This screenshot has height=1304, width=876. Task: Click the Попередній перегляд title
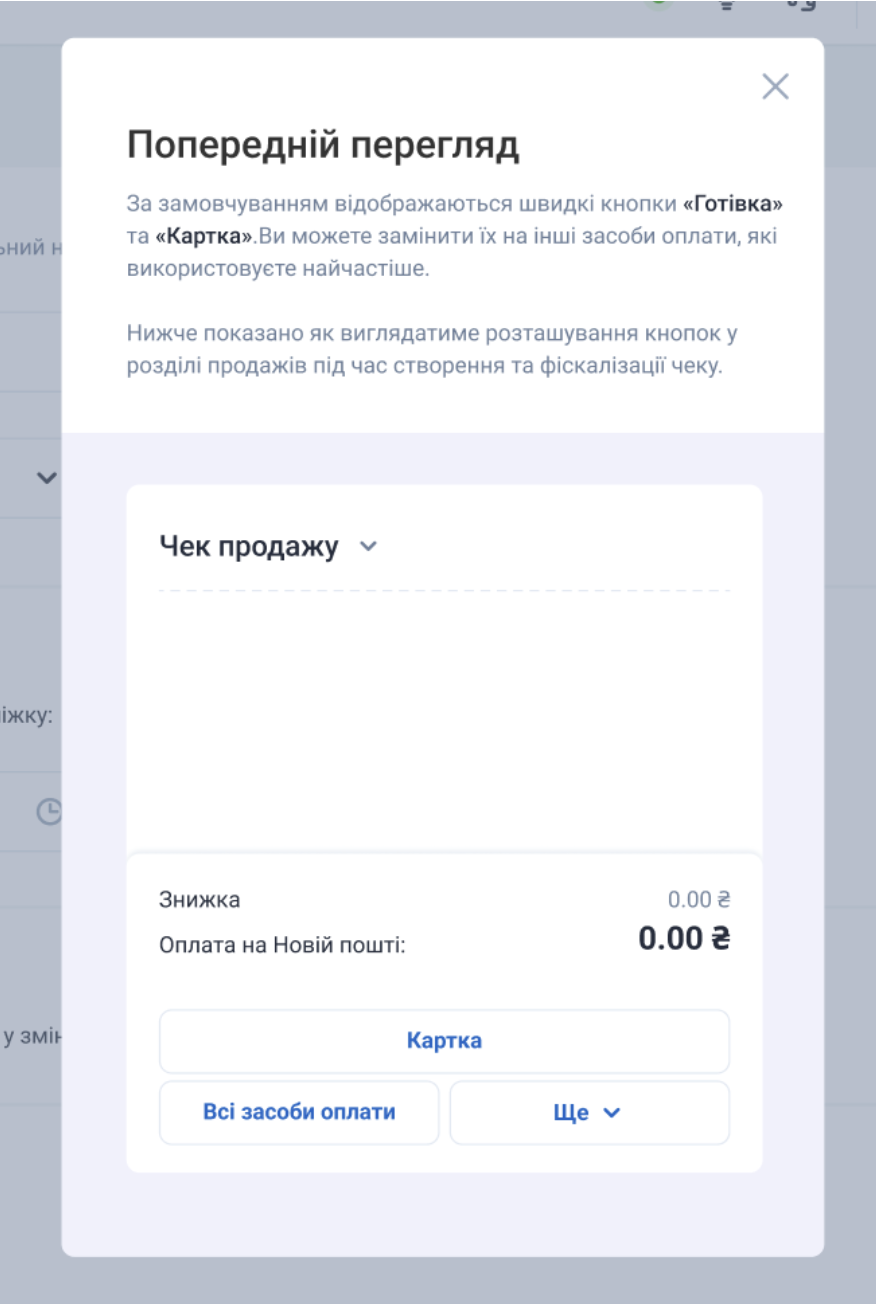[323, 146]
